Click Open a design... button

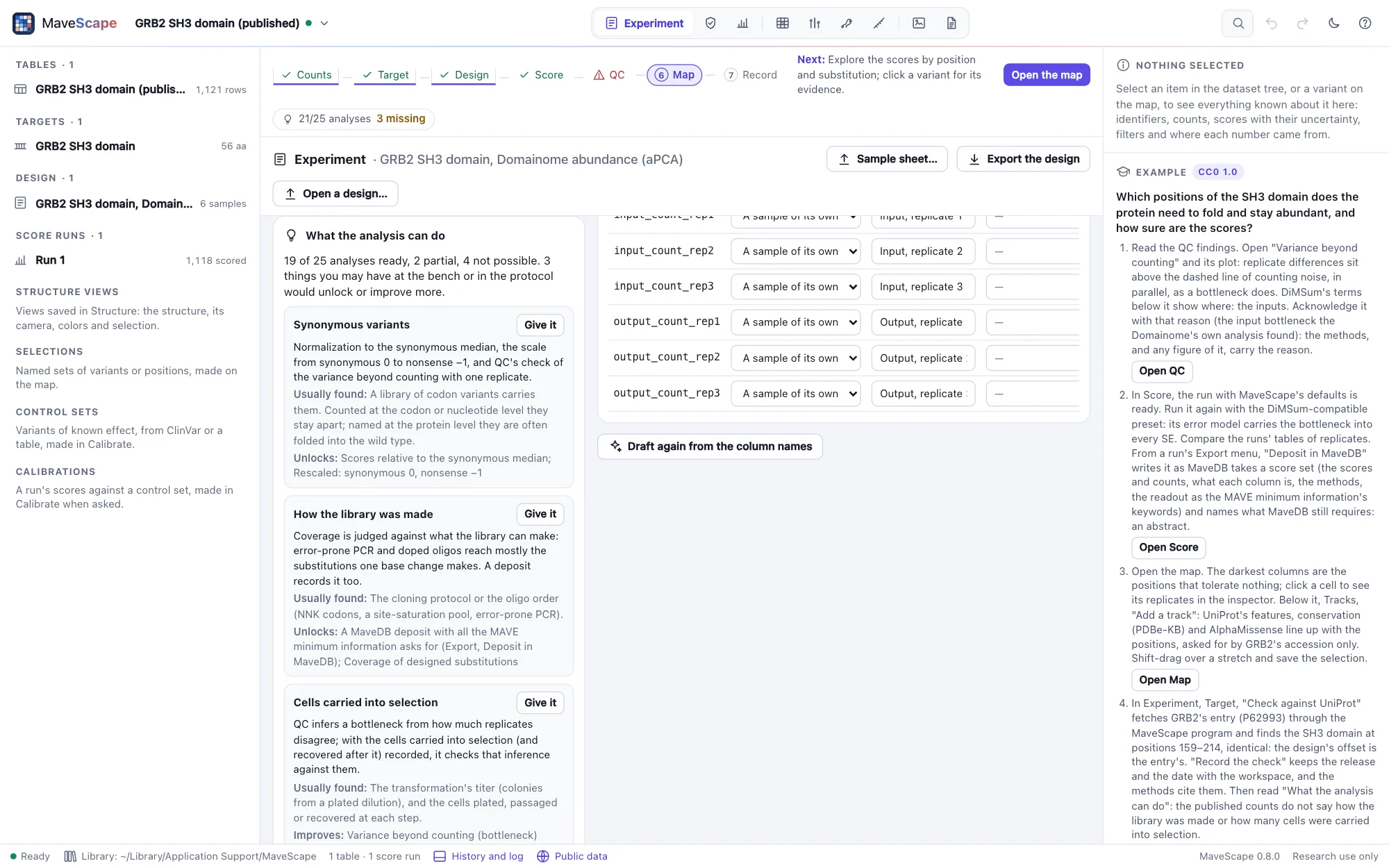pos(335,194)
